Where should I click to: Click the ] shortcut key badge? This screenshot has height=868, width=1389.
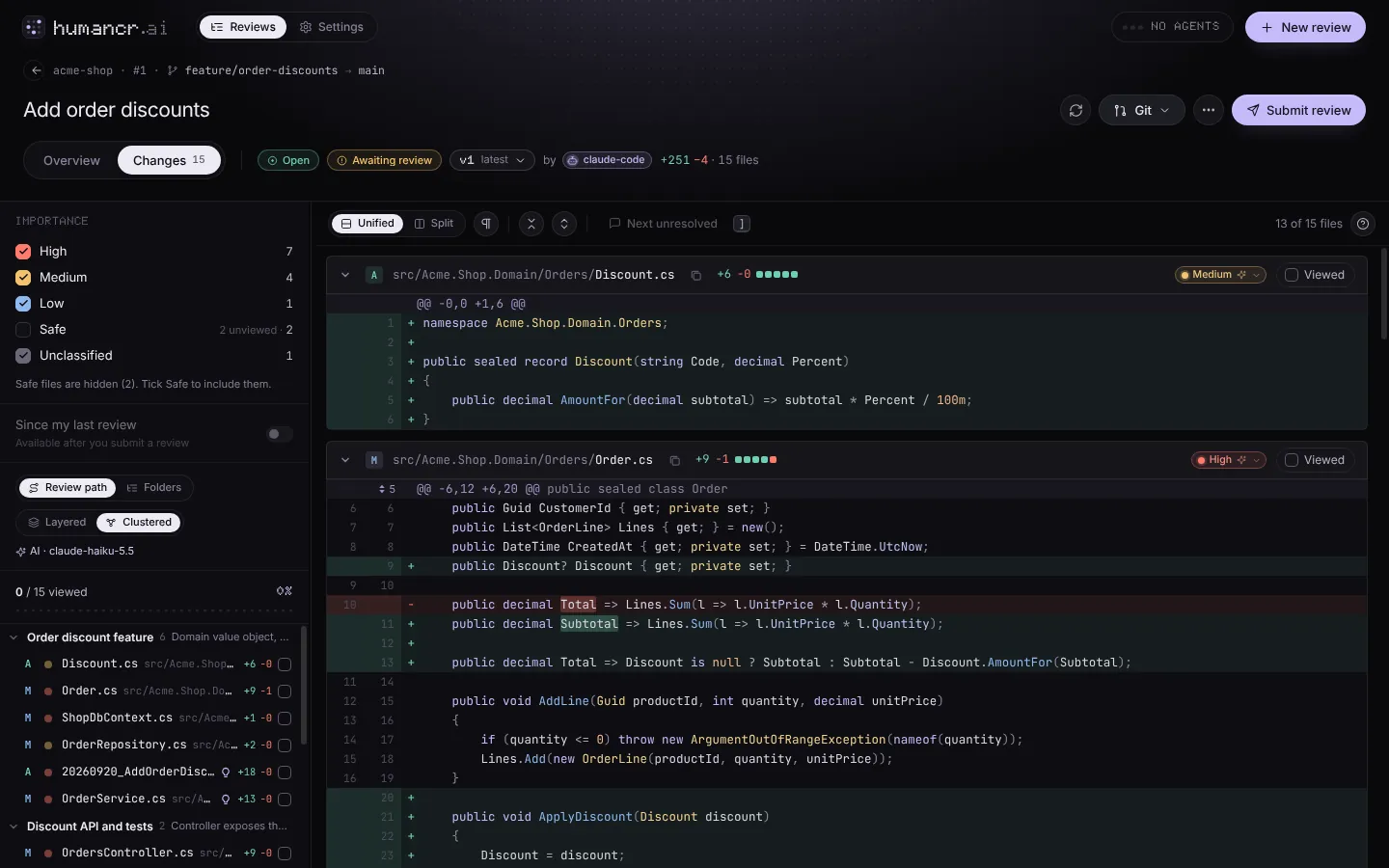pos(742,224)
